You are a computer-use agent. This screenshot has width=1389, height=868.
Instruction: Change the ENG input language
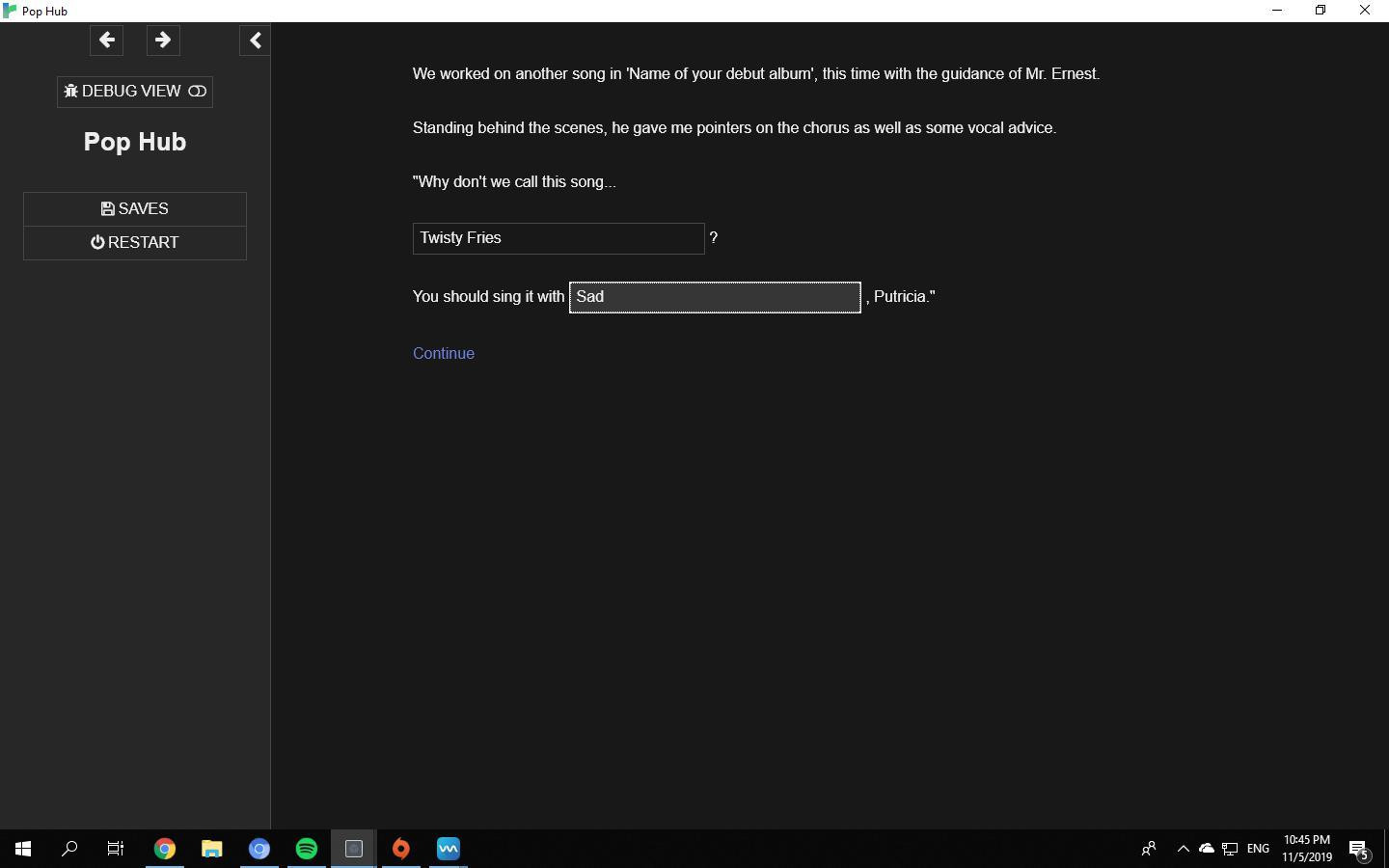click(x=1258, y=849)
